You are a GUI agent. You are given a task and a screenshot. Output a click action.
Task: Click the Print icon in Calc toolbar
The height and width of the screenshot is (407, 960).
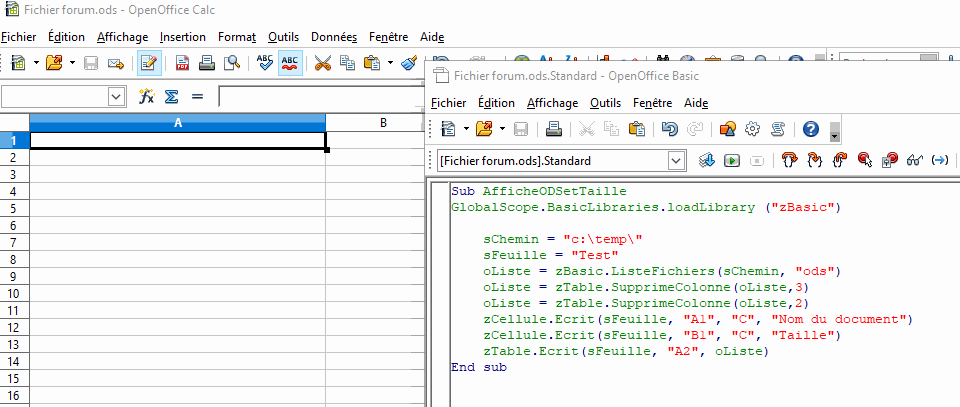click(x=207, y=63)
